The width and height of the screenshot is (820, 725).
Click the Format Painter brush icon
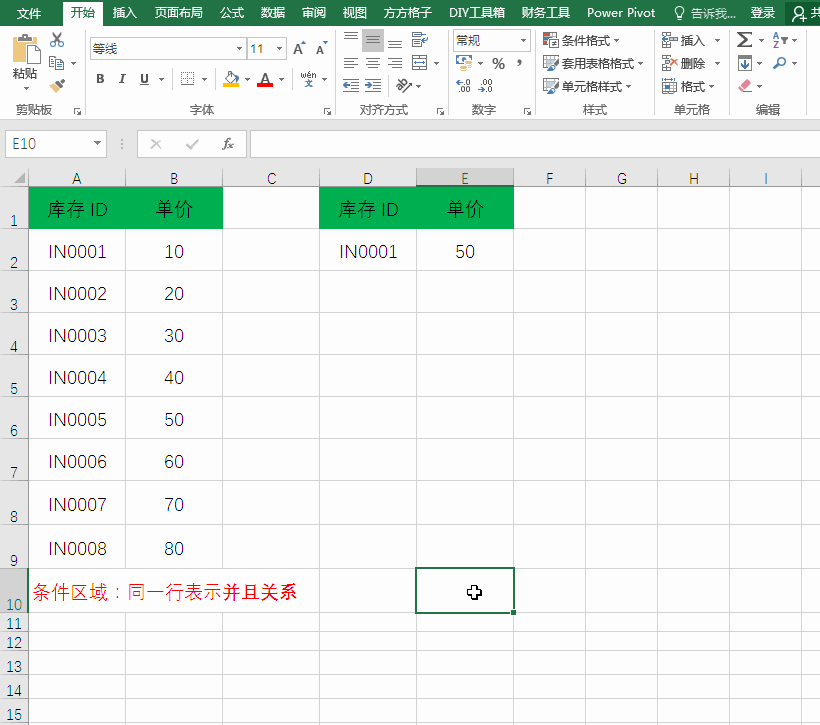[57, 85]
